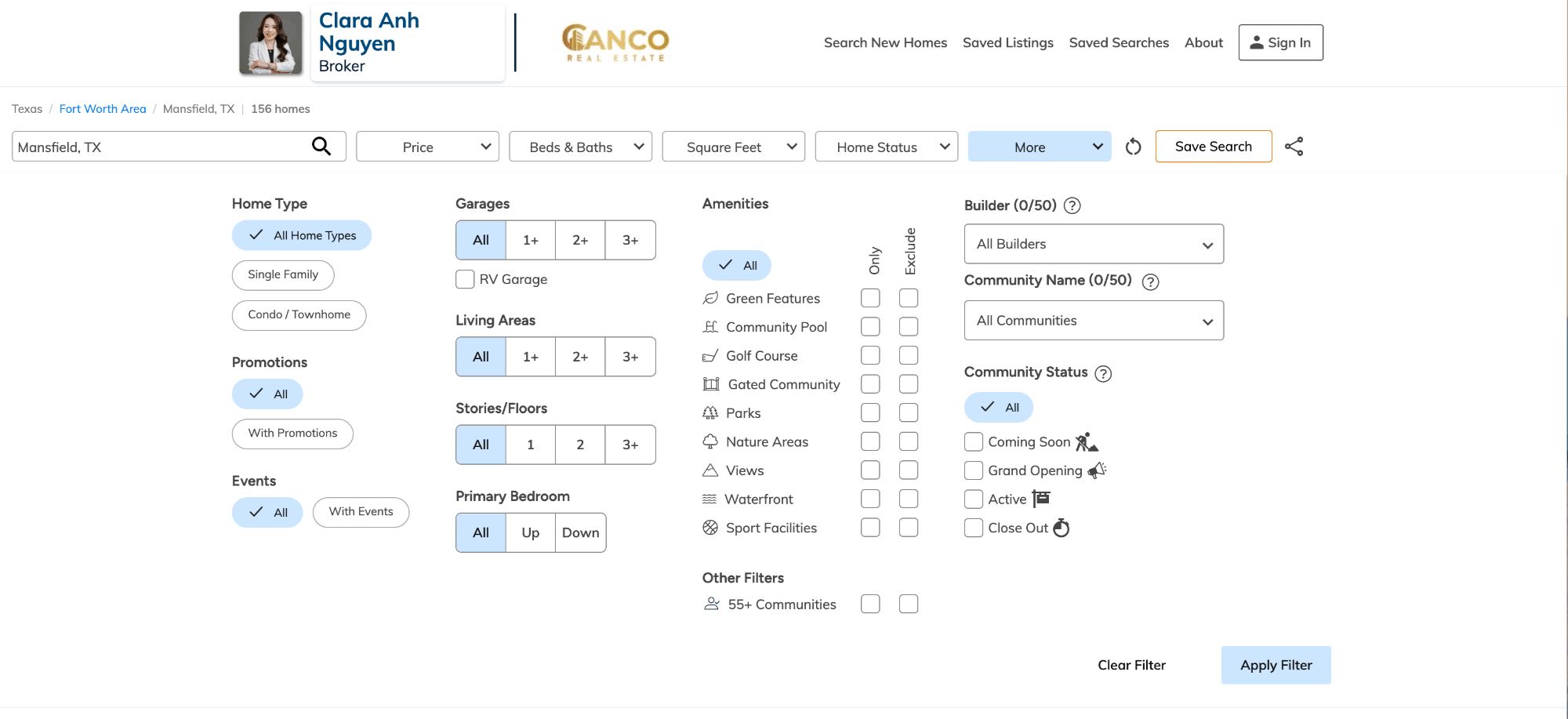Click the Ganco Real Estate logo
1568x719 pixels.
click(x=615, y=43)
